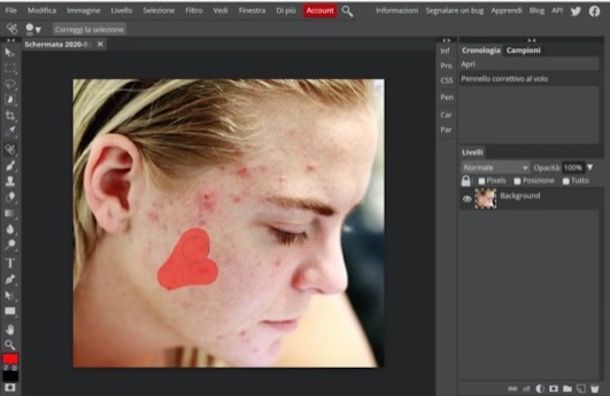610x396 pixels.
Task: Select the Eyedropper tool
Action: 10,131
